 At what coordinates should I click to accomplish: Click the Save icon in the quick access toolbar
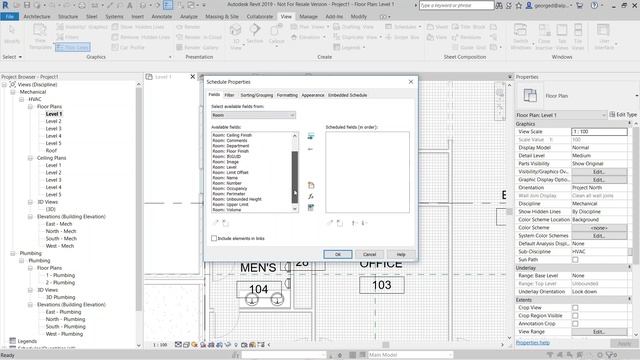click(27, 5)
